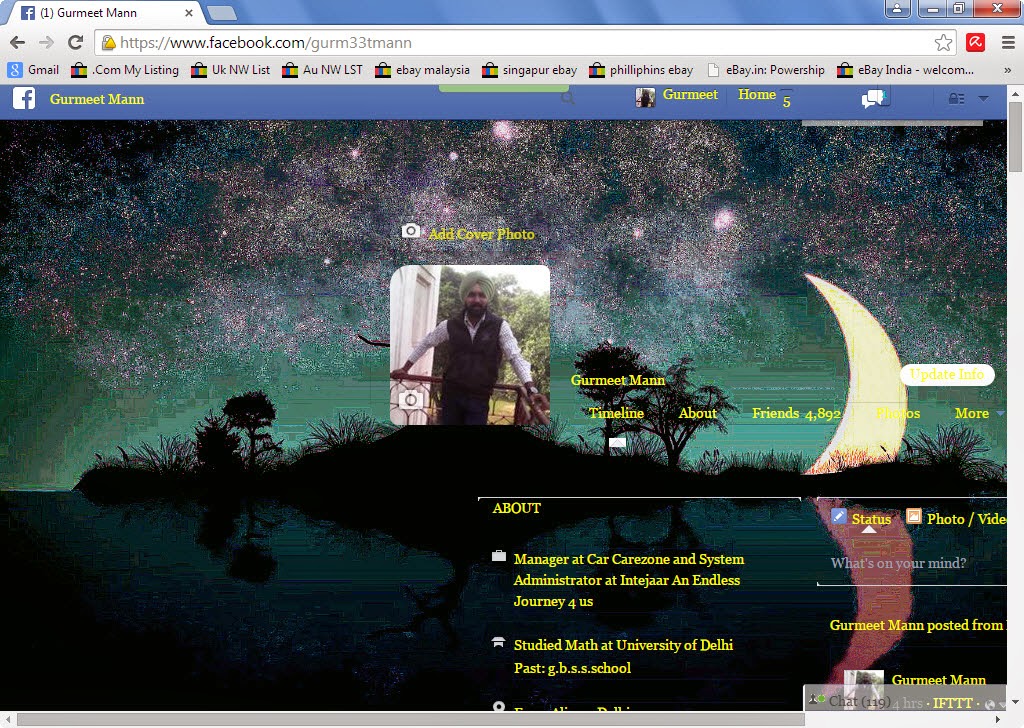1024x728 pixels.
Task: Close the Gurmeet Mann browser tab
Action: [x=189, y=12]
